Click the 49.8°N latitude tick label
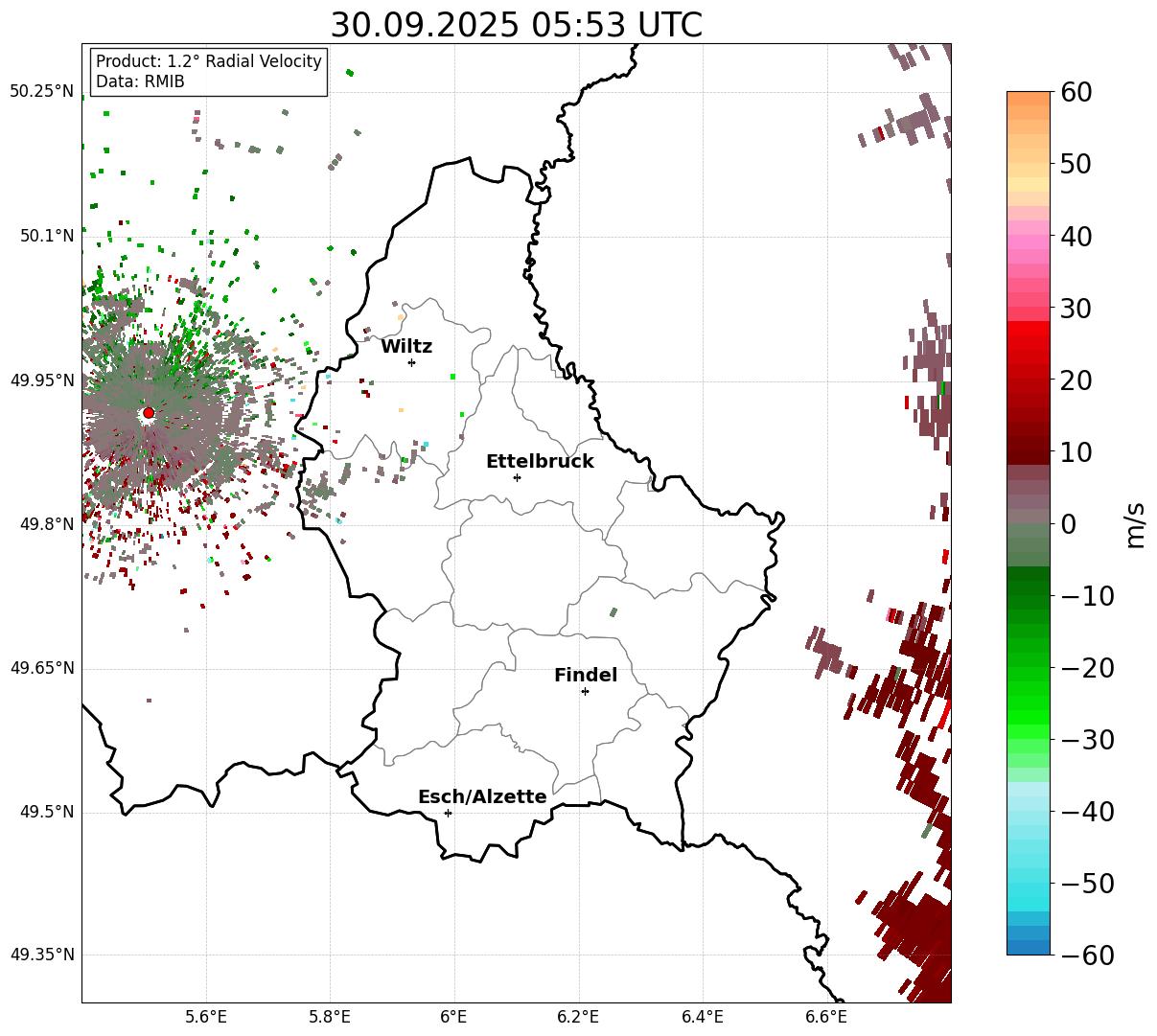 pos(46,524)
